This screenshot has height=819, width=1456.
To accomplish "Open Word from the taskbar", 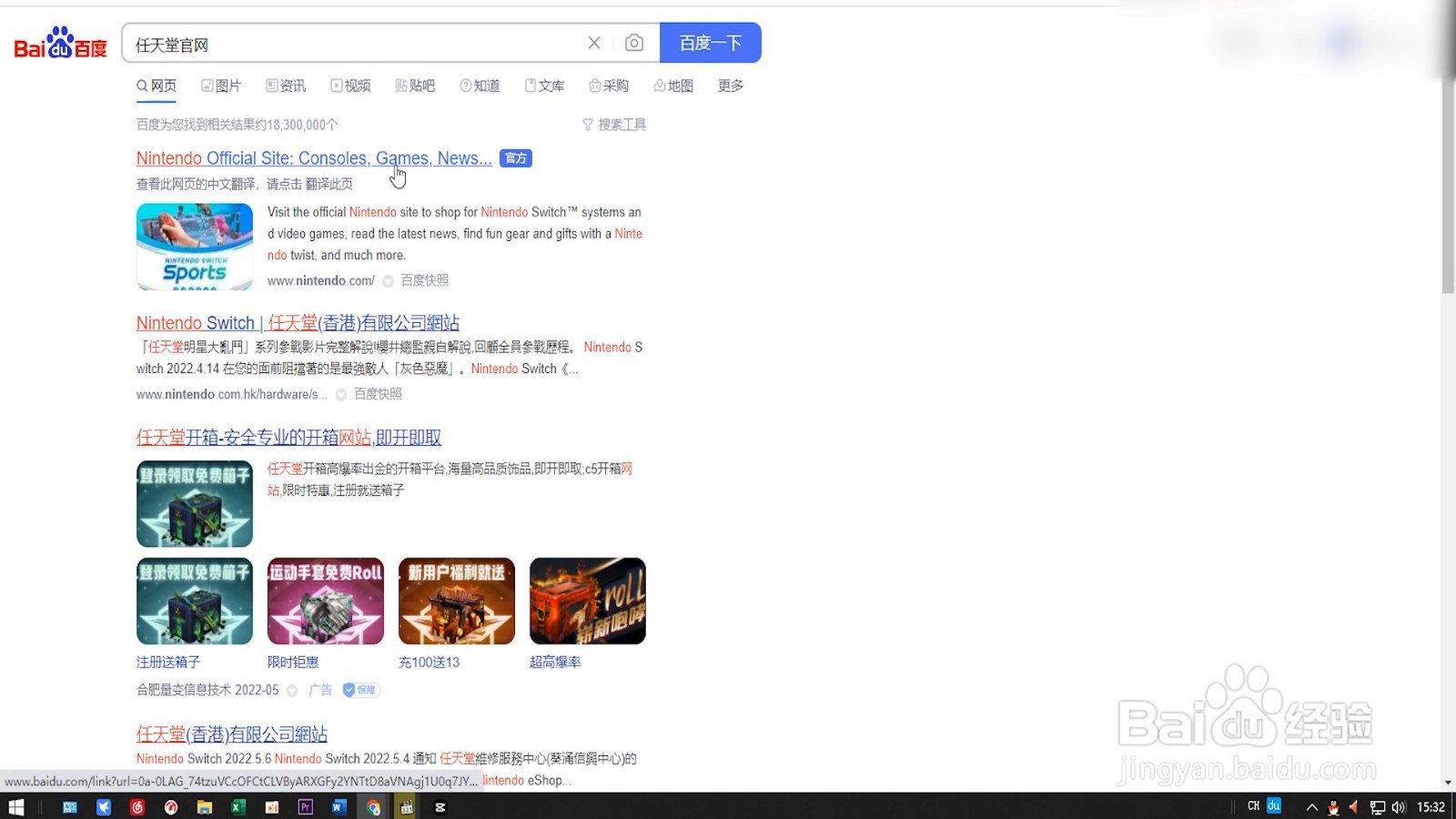I will [x=339, y=805].
